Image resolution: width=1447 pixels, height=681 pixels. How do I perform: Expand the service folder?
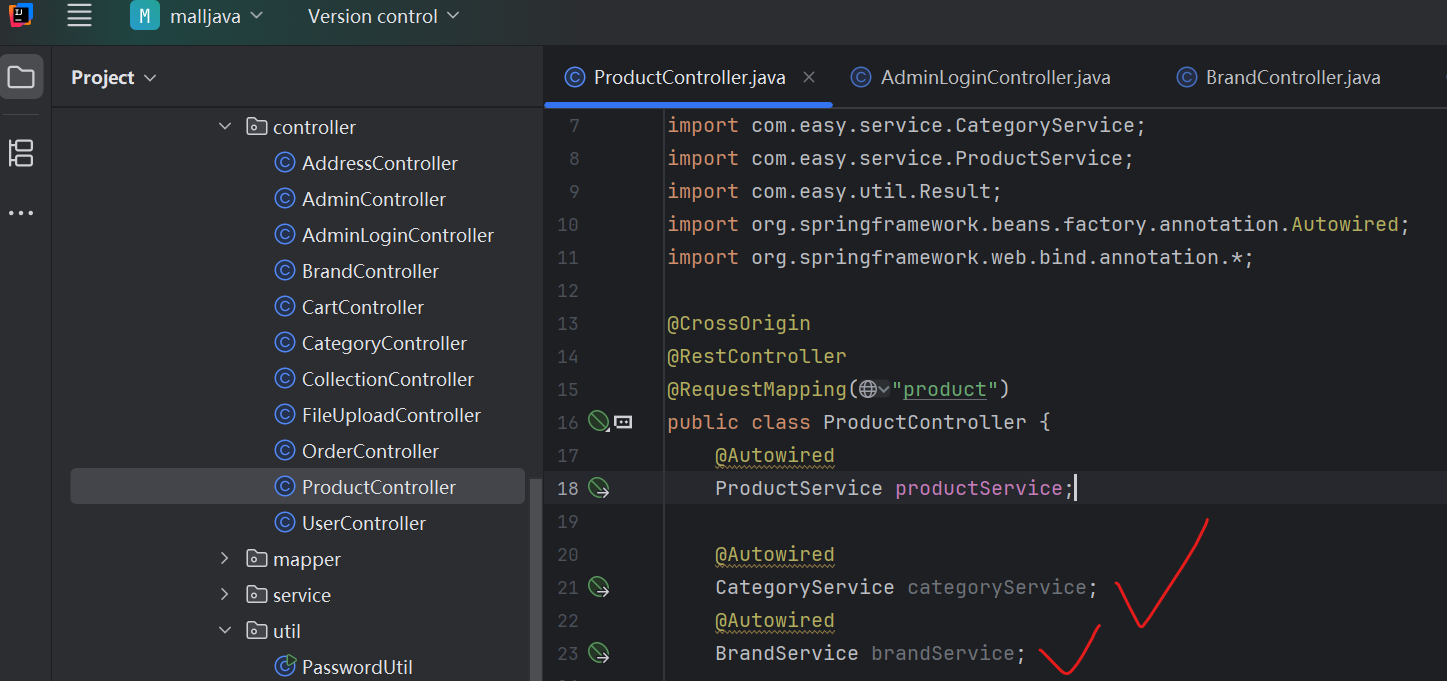click(x=225, y=595)
